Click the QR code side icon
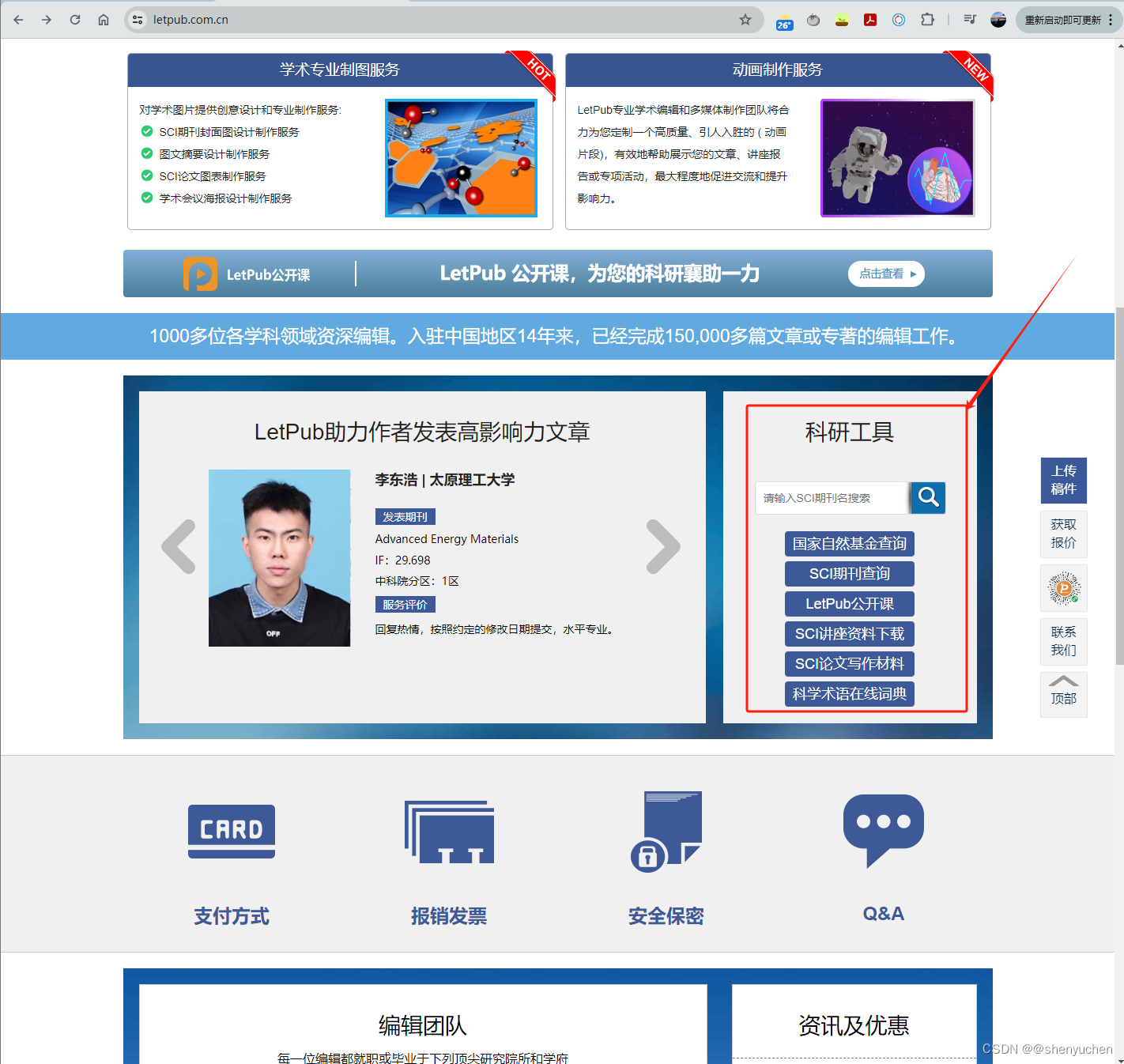 click(x=1064, y=588)
